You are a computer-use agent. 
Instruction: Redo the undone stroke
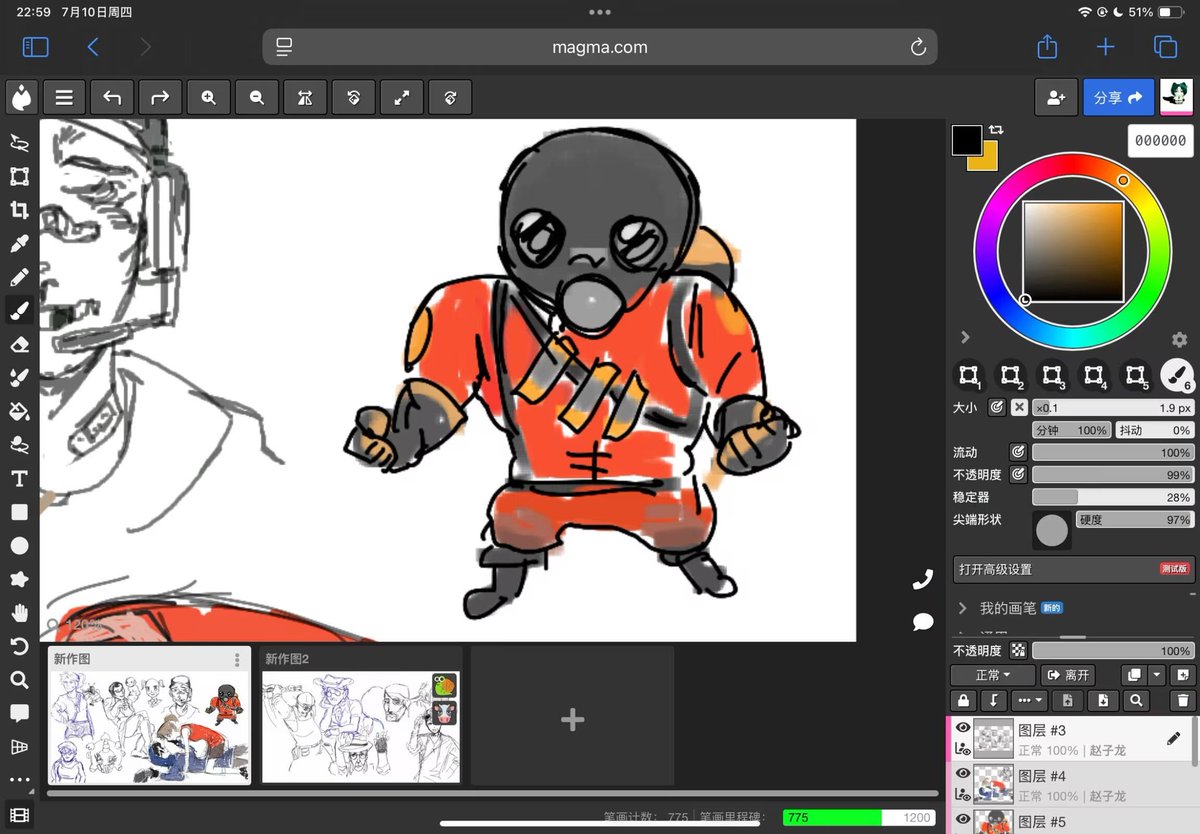160,97
